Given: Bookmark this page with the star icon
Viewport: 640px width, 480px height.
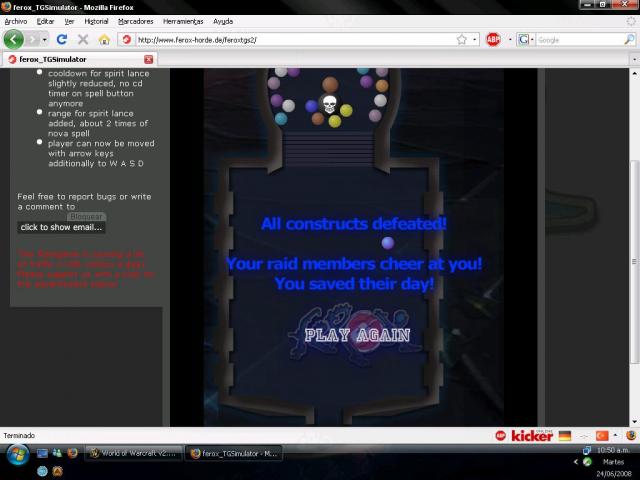Looking at the screenshot, I should point(462,40).
